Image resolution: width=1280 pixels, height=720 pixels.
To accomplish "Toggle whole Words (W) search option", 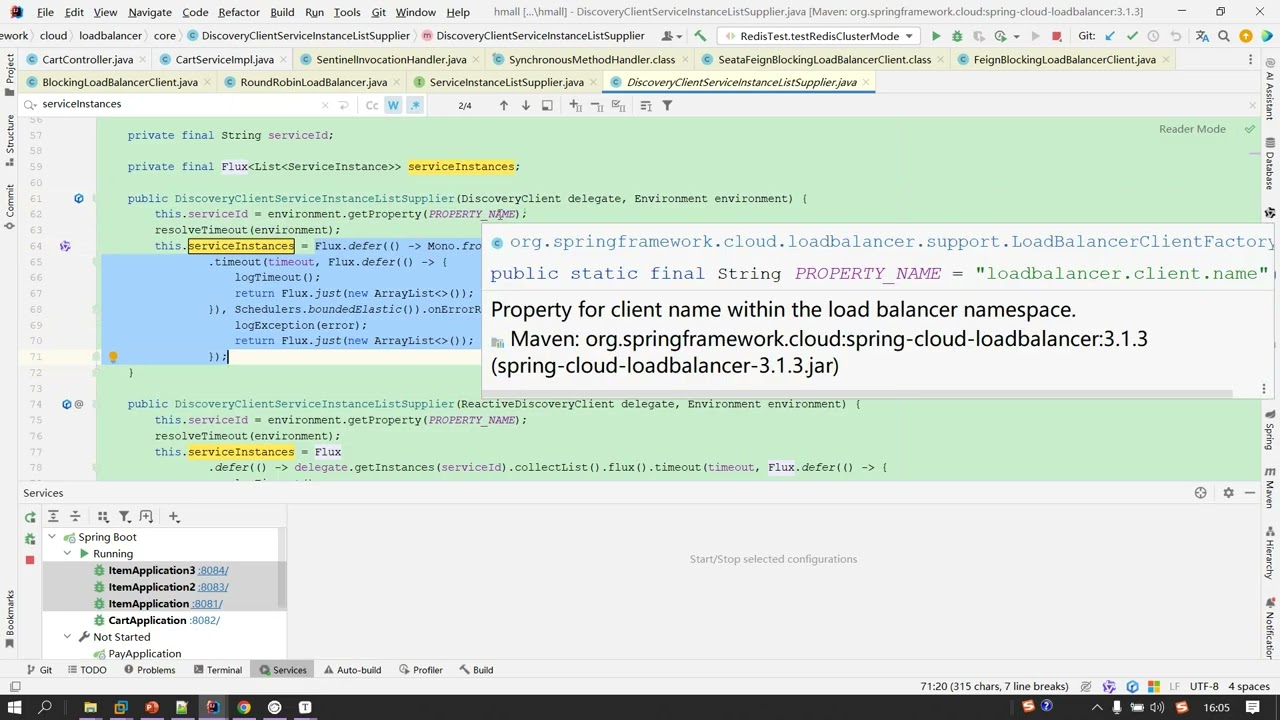I will click(393, 105).
